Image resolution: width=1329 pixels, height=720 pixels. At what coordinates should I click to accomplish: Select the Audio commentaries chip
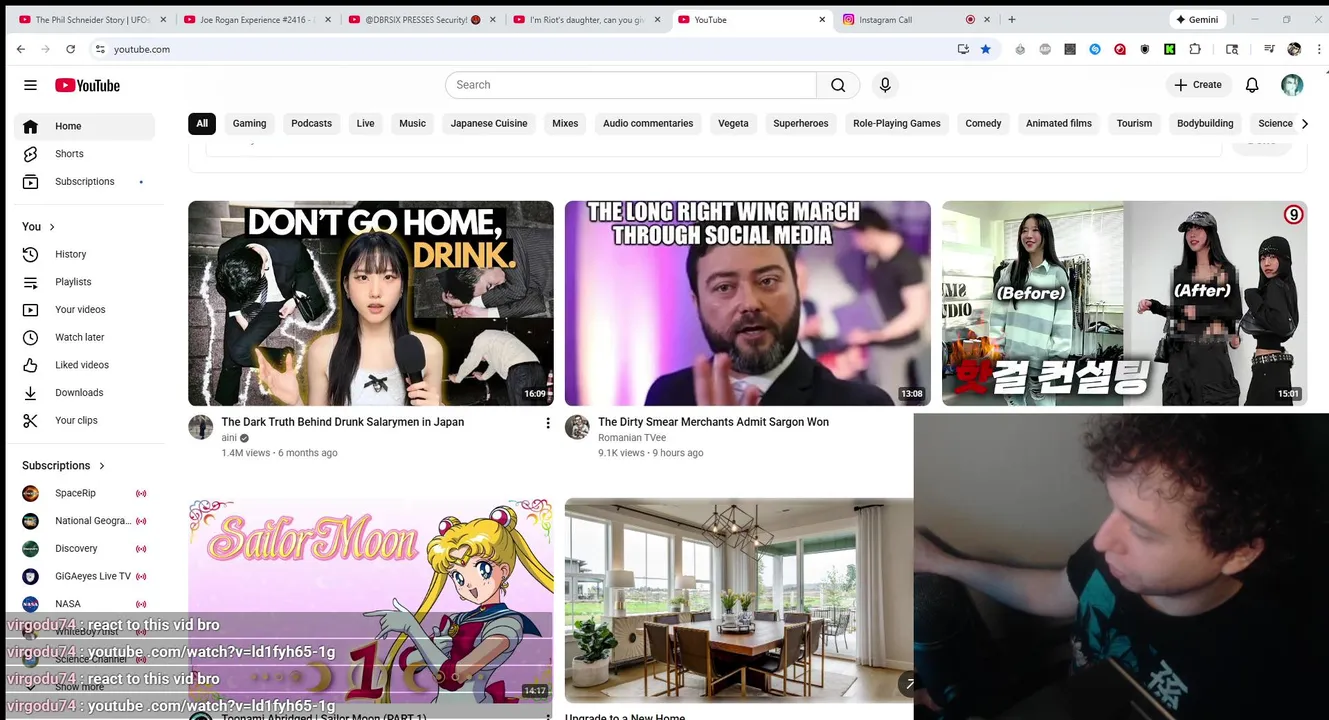click(x=648, y=124)
